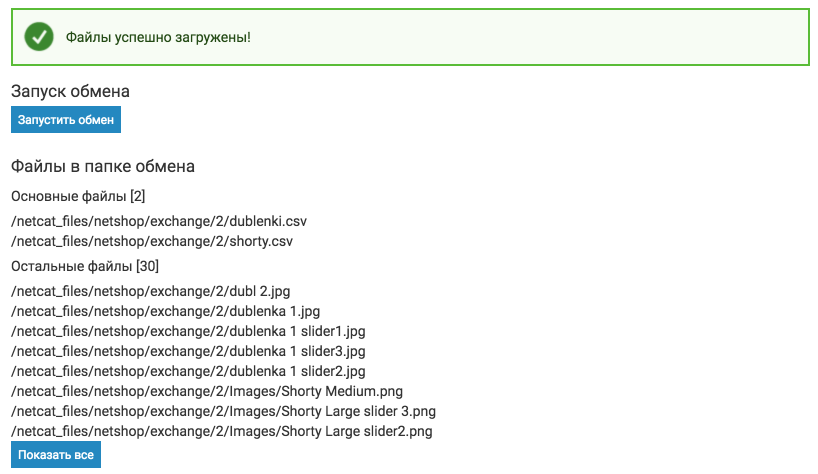Expand the list with "Показать все"
818x474 pixels.
point(56,455)
